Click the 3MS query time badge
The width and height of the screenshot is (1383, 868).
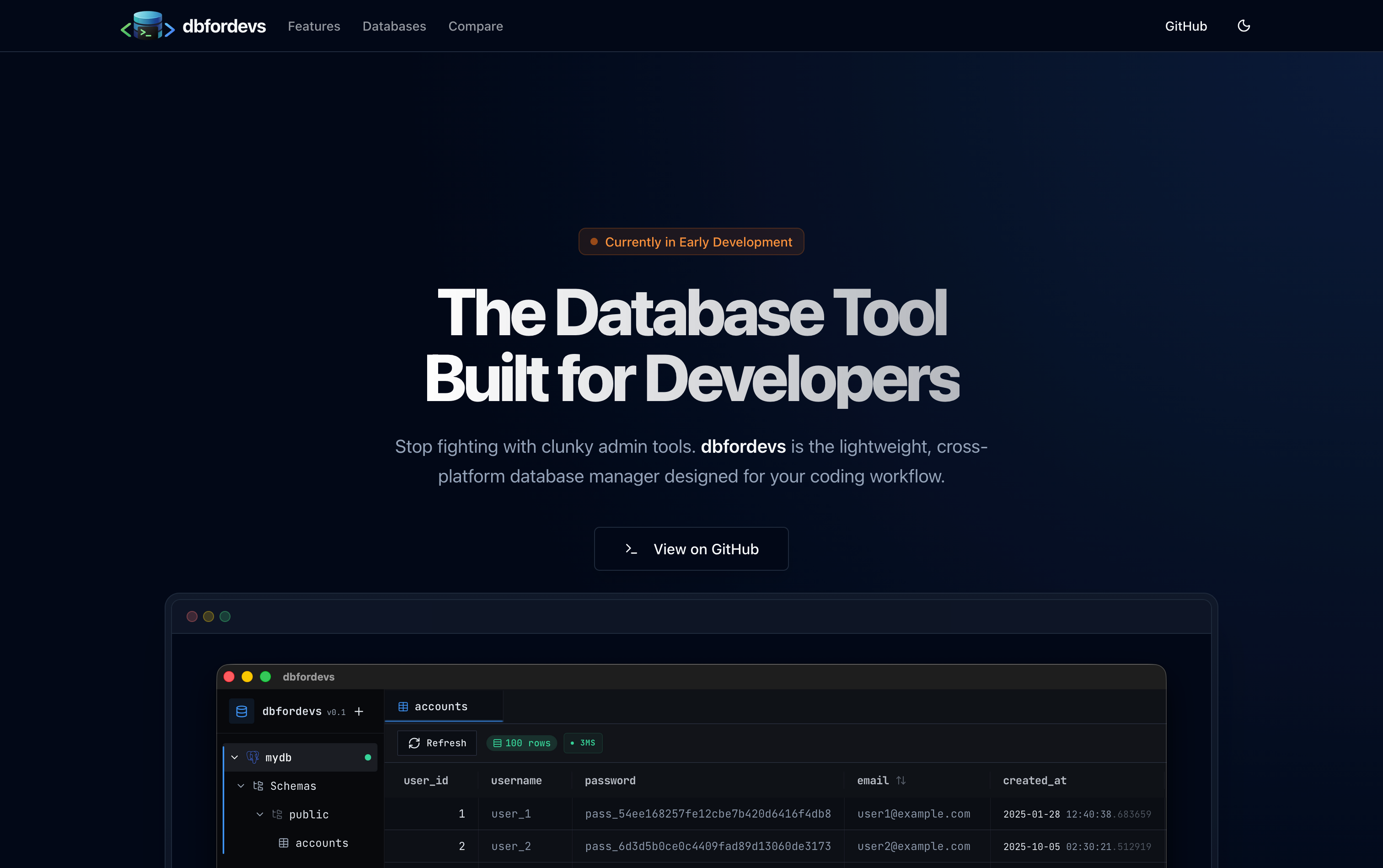click(x=582, y=743)
